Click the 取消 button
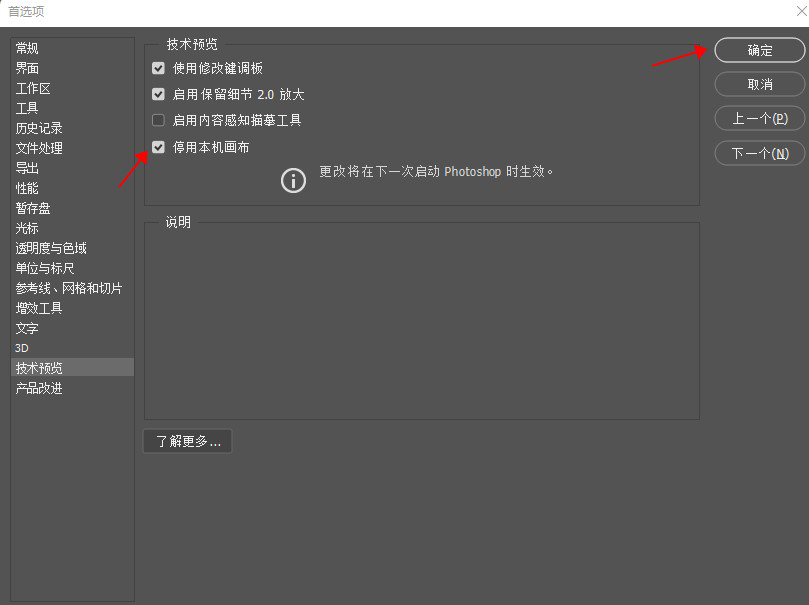This screenshot has width=809, height=605. click(x=759, y=84)
